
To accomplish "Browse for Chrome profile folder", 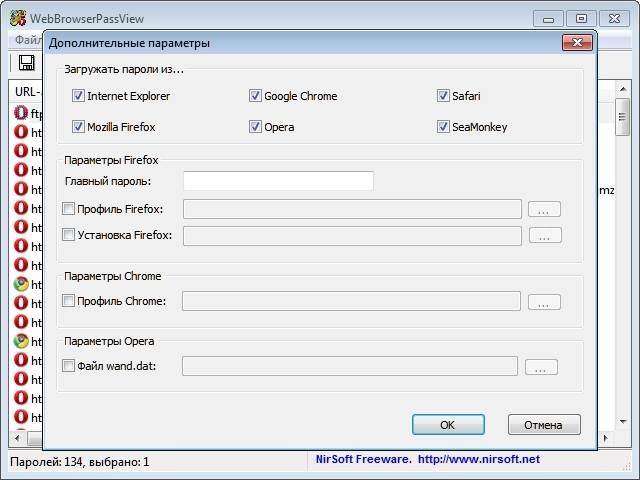I will (x=544, y=302).
